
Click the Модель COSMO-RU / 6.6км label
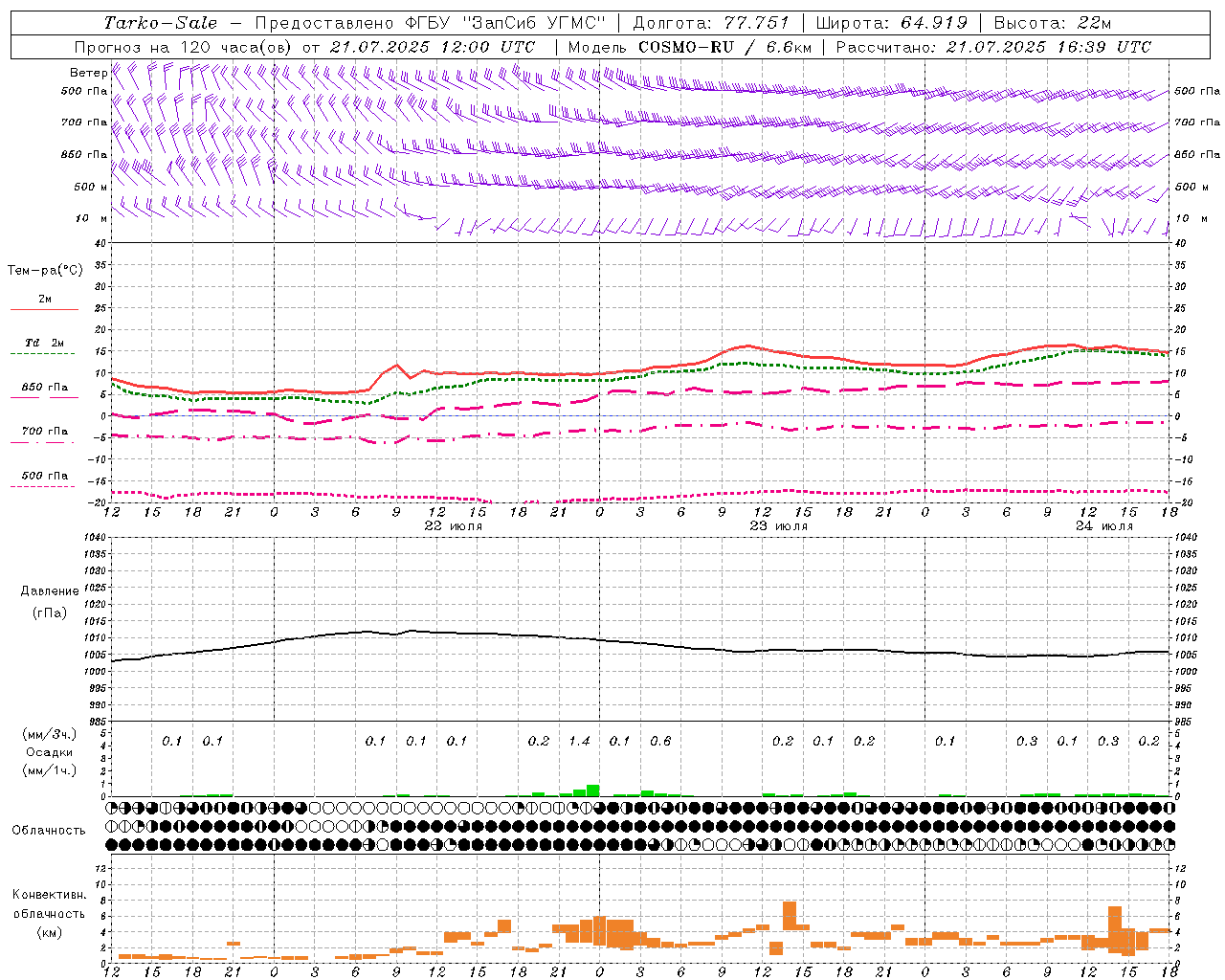(690, 47)
